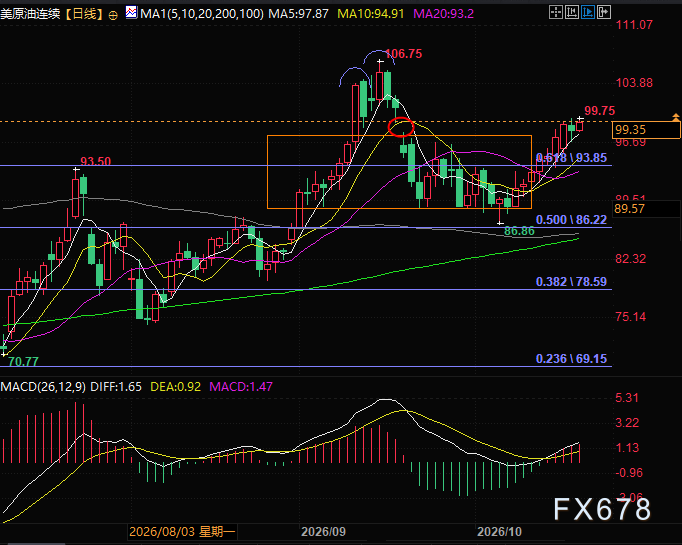Image resolution: width=682 pixels, height=545 pixels.
Task: Click the MA20:93.2 magenta legend value
Action: point(443,14)
